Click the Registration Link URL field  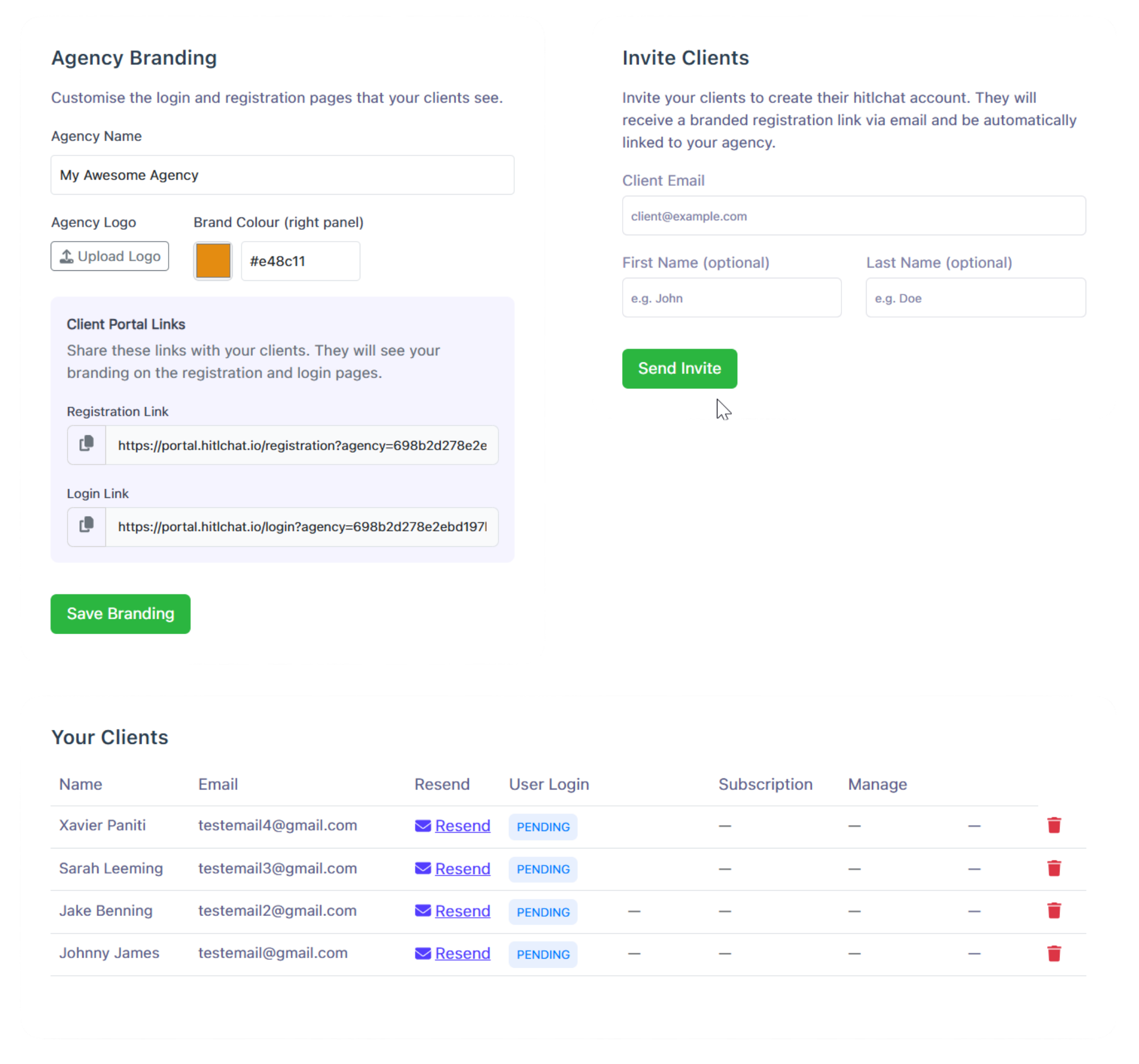tap(302, 445)
